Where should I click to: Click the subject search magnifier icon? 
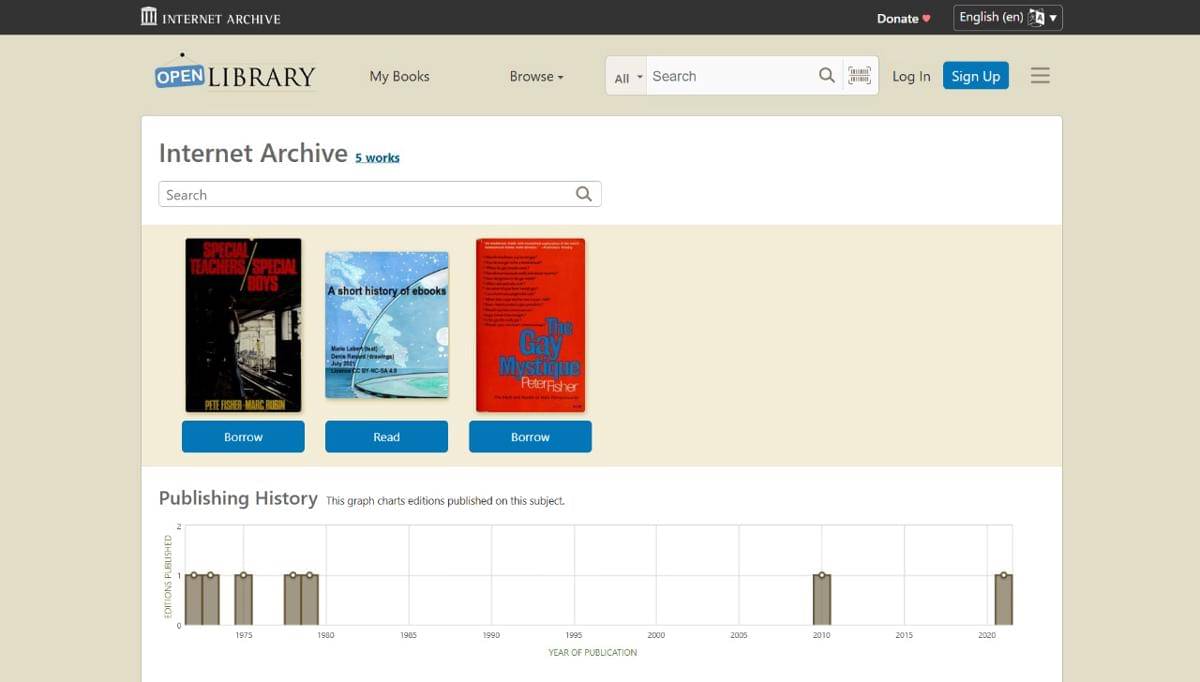point(584,195)
